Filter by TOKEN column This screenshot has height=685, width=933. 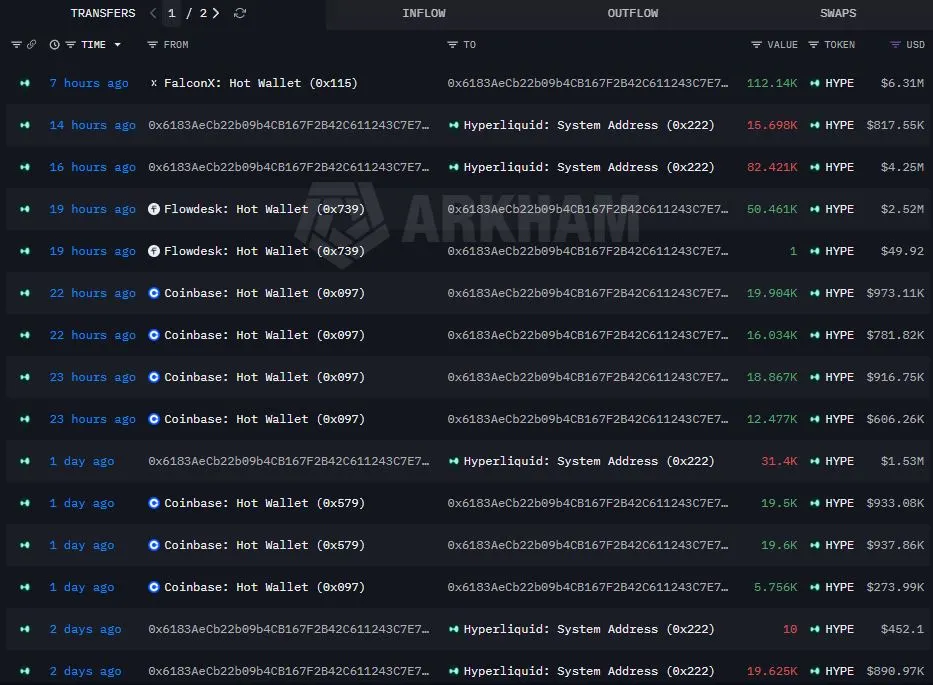tap(813, 45)
